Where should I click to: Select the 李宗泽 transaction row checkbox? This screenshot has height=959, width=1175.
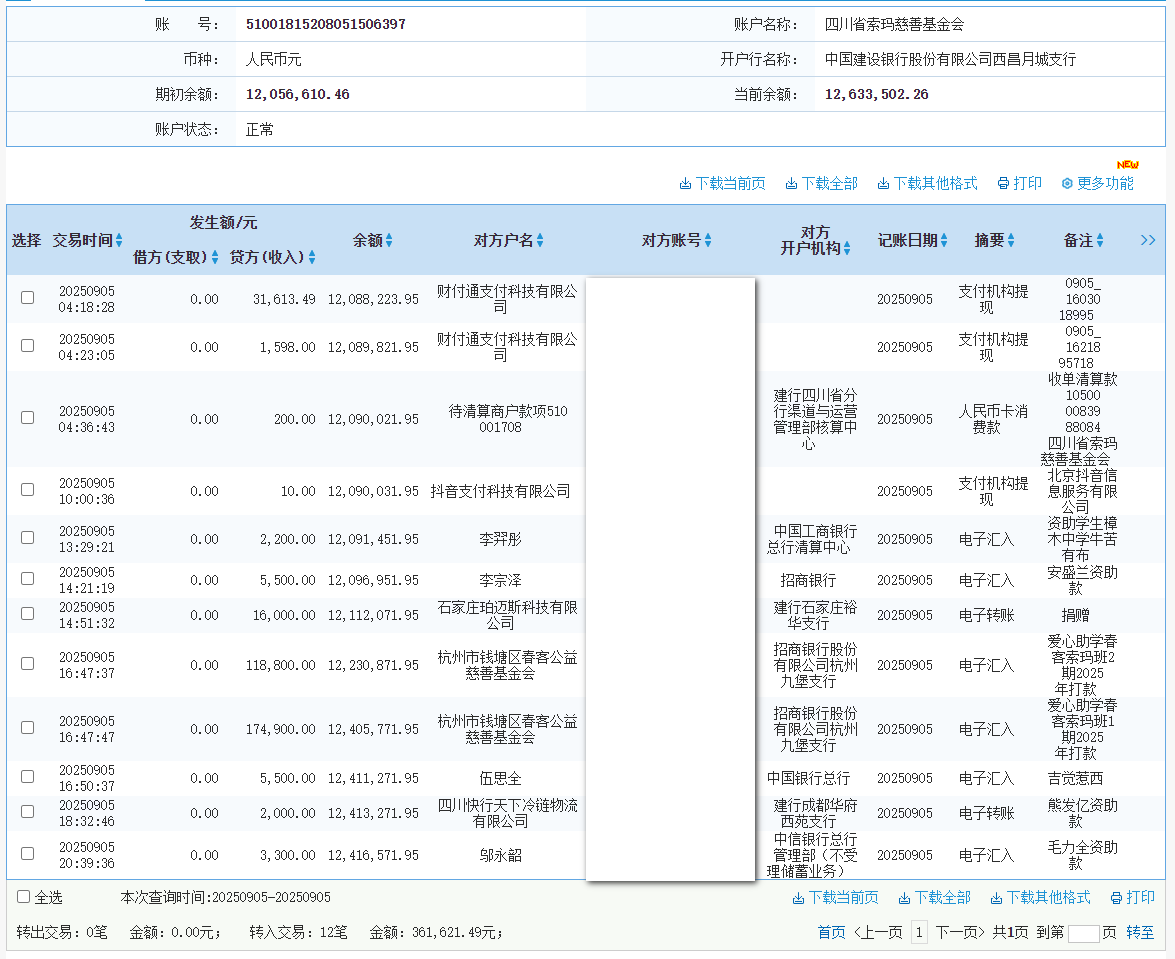28,579
